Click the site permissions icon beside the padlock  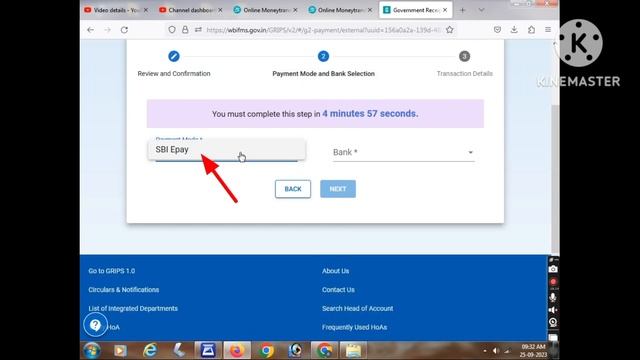[x=198, y=30]
